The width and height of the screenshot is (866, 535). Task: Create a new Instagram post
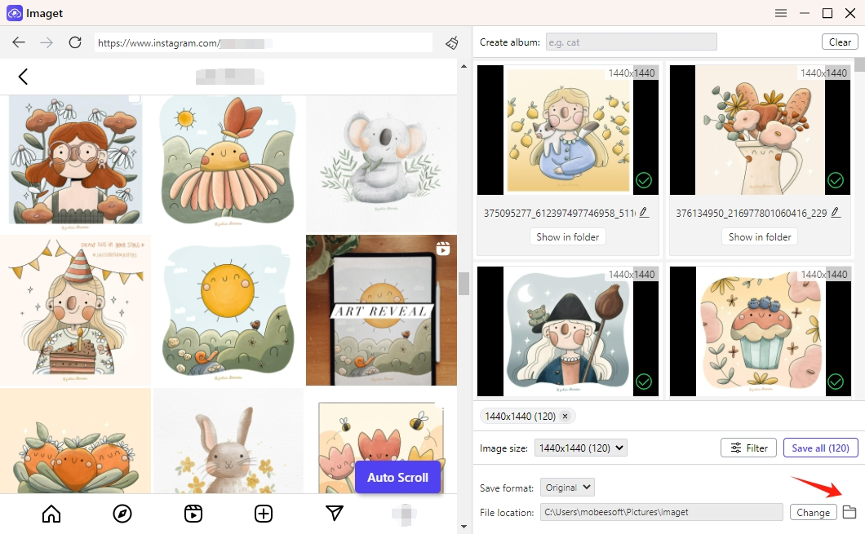(263, 514)
